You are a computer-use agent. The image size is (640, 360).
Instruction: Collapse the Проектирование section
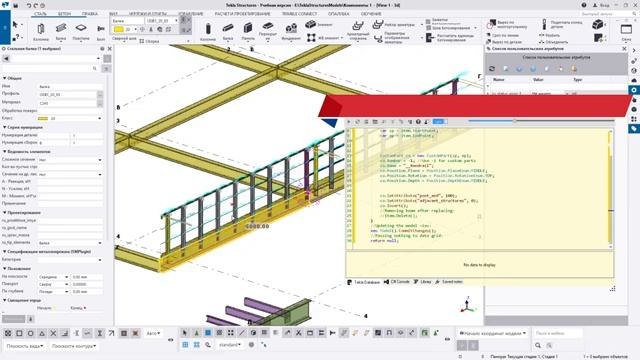click(4, 213)
